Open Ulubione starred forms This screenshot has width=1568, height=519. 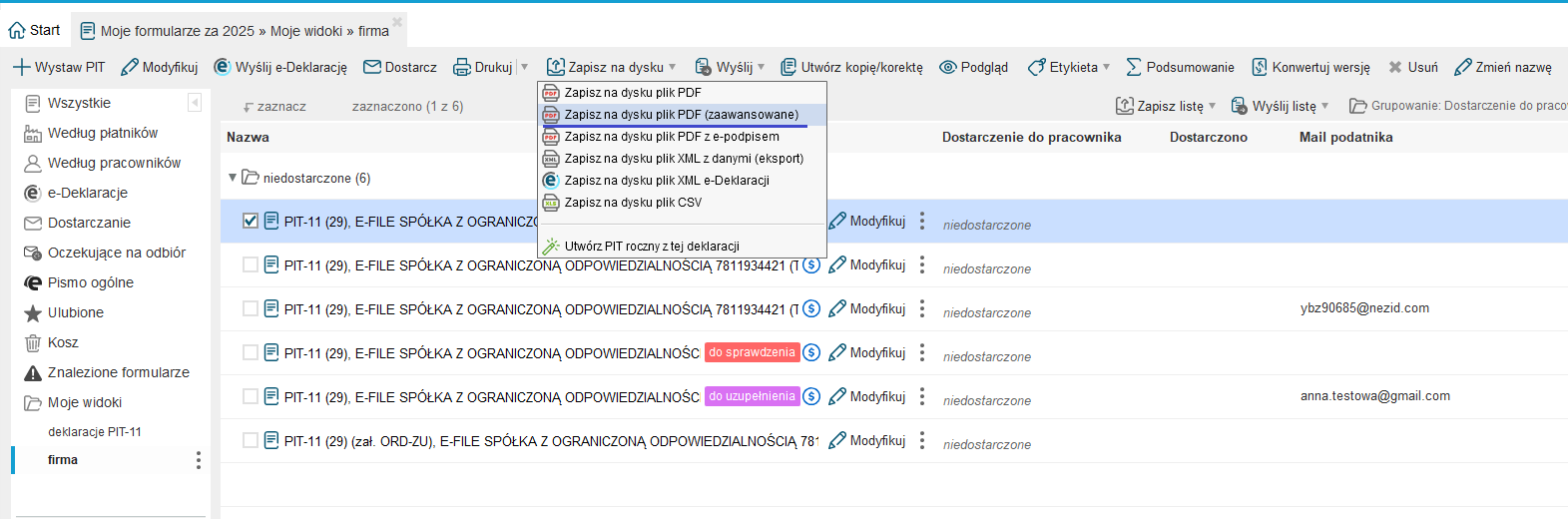[75, 312]
